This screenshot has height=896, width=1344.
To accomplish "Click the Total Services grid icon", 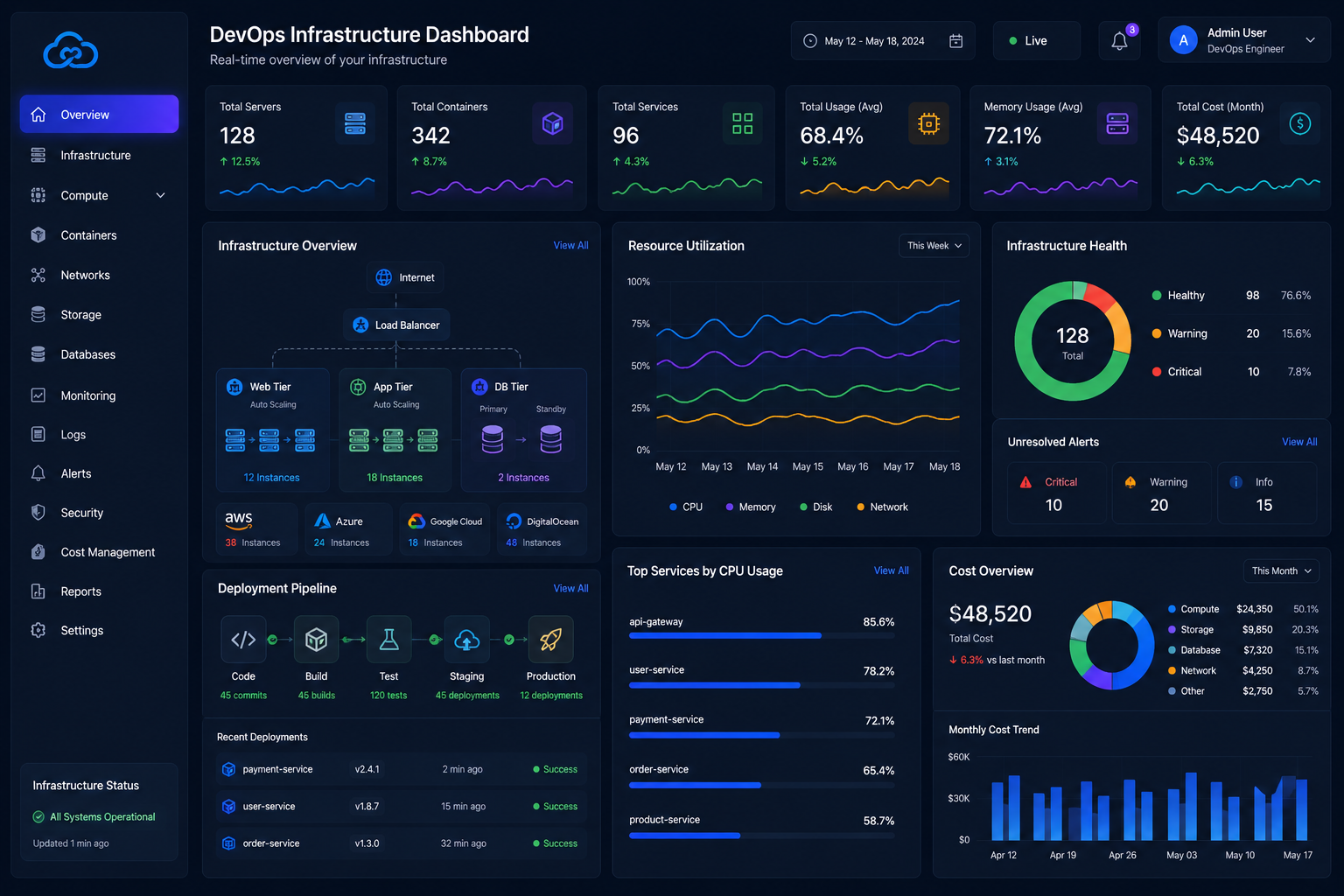I will (x=742, y=123).
